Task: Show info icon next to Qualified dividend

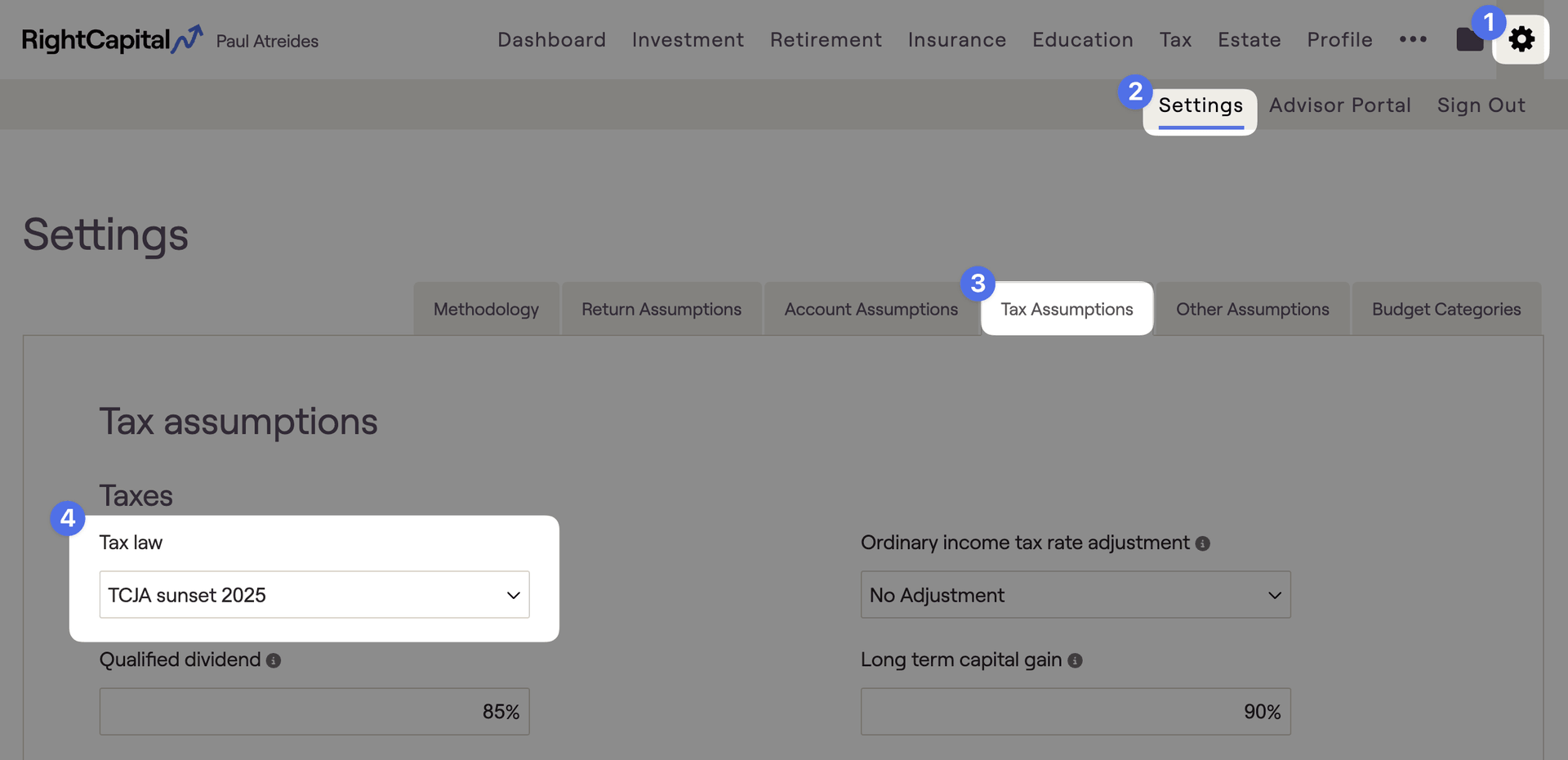Action: (274, 660)
